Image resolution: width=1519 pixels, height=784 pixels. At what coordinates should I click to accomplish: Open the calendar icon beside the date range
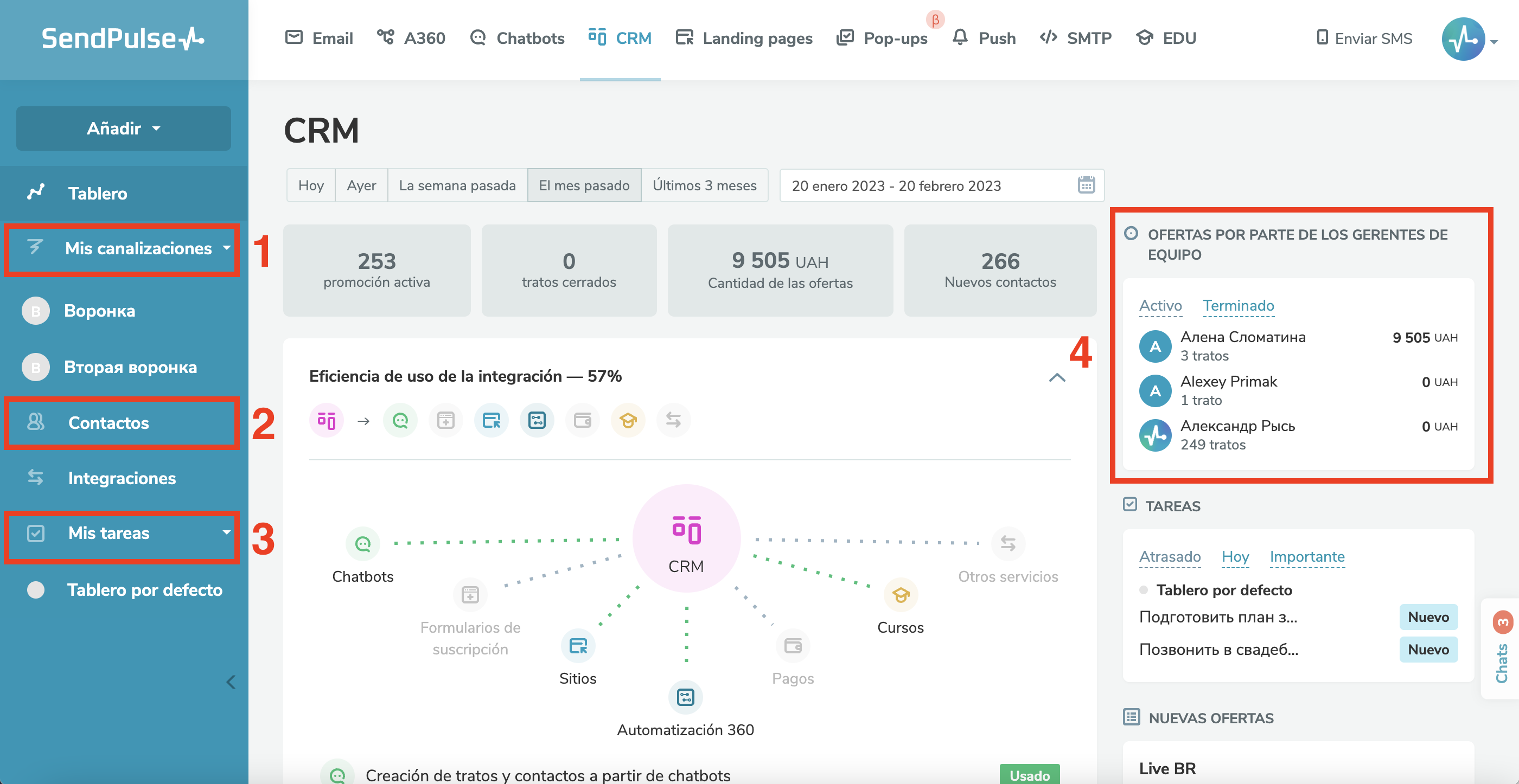pos(1086,185)
